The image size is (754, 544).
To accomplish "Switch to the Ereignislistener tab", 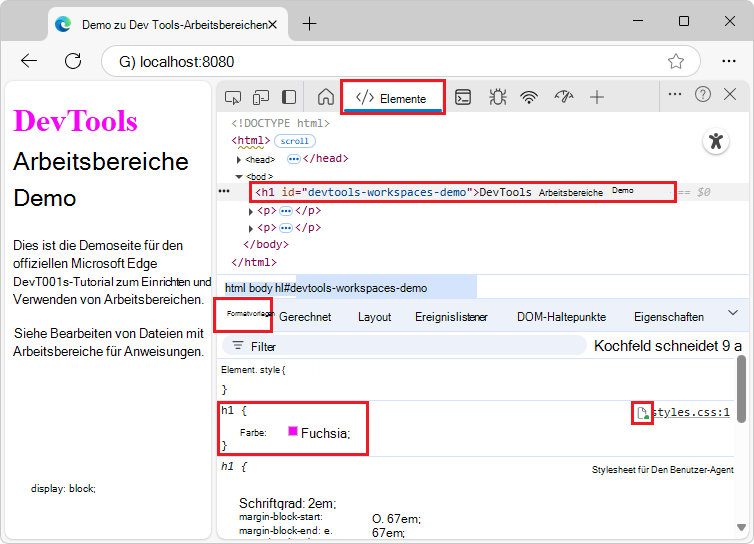I will (451, 317).
